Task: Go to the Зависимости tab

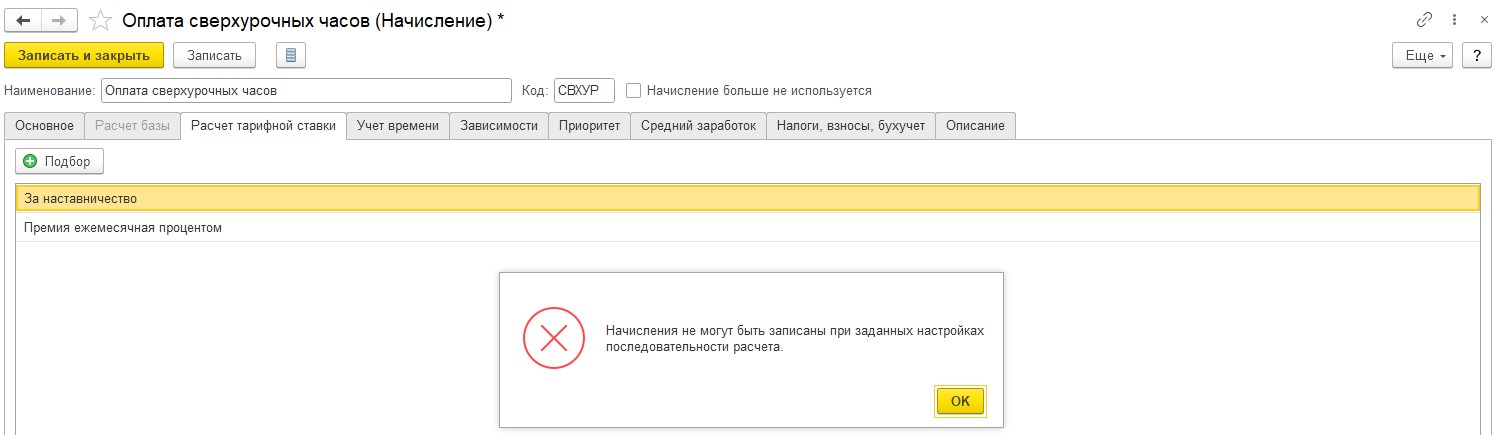Action: pos(499,126)
